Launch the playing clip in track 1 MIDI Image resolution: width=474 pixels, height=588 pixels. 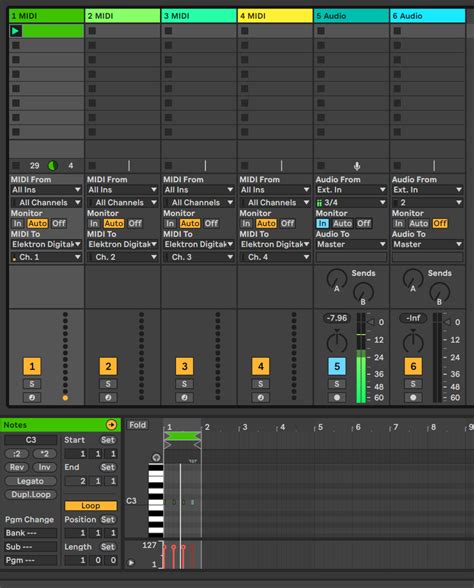point(16,31)
